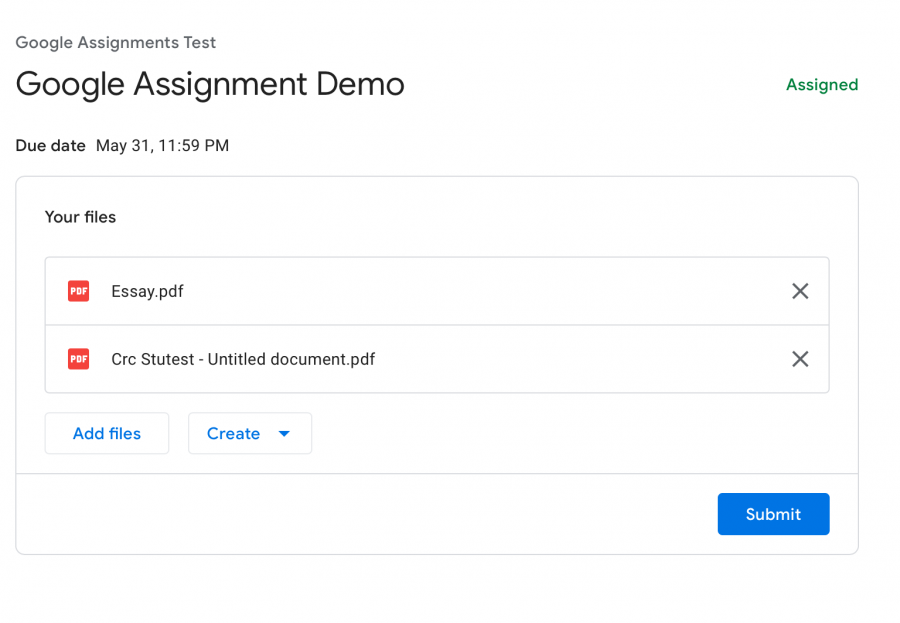Remove Essay.pdf using its X icon
This screenshot has height=623, width=900.
click(x=800, y=291)
